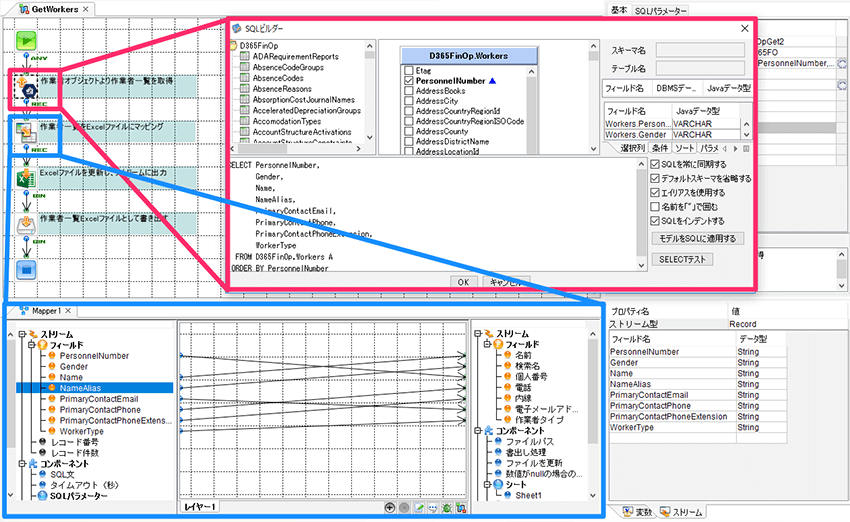Enable '名前を""で囲む' checkbox
Screen dimensions: 850x522
coord(655,206)
